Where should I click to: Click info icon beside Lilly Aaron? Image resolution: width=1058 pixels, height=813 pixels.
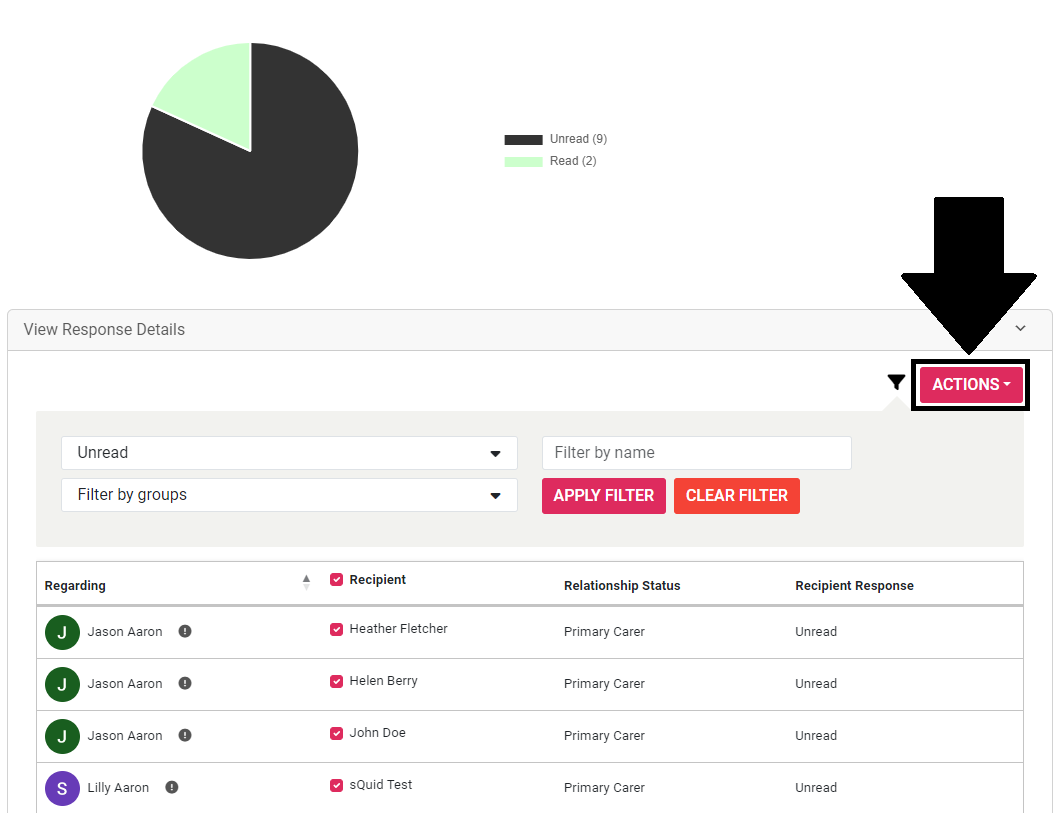tap(172, 787)
